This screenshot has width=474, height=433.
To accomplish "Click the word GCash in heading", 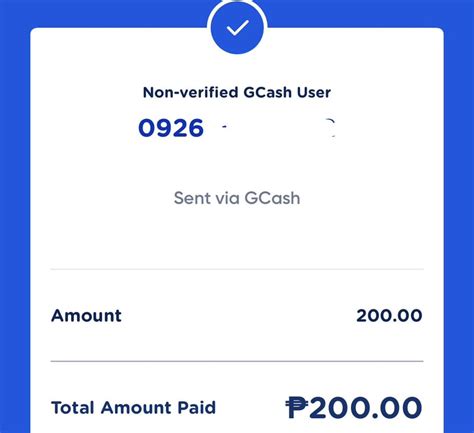I will [268, 92].
